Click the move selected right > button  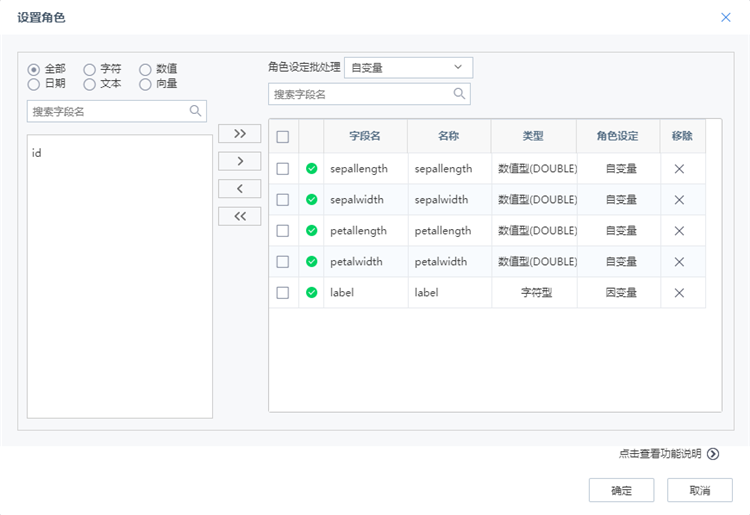tap(239, 161)
